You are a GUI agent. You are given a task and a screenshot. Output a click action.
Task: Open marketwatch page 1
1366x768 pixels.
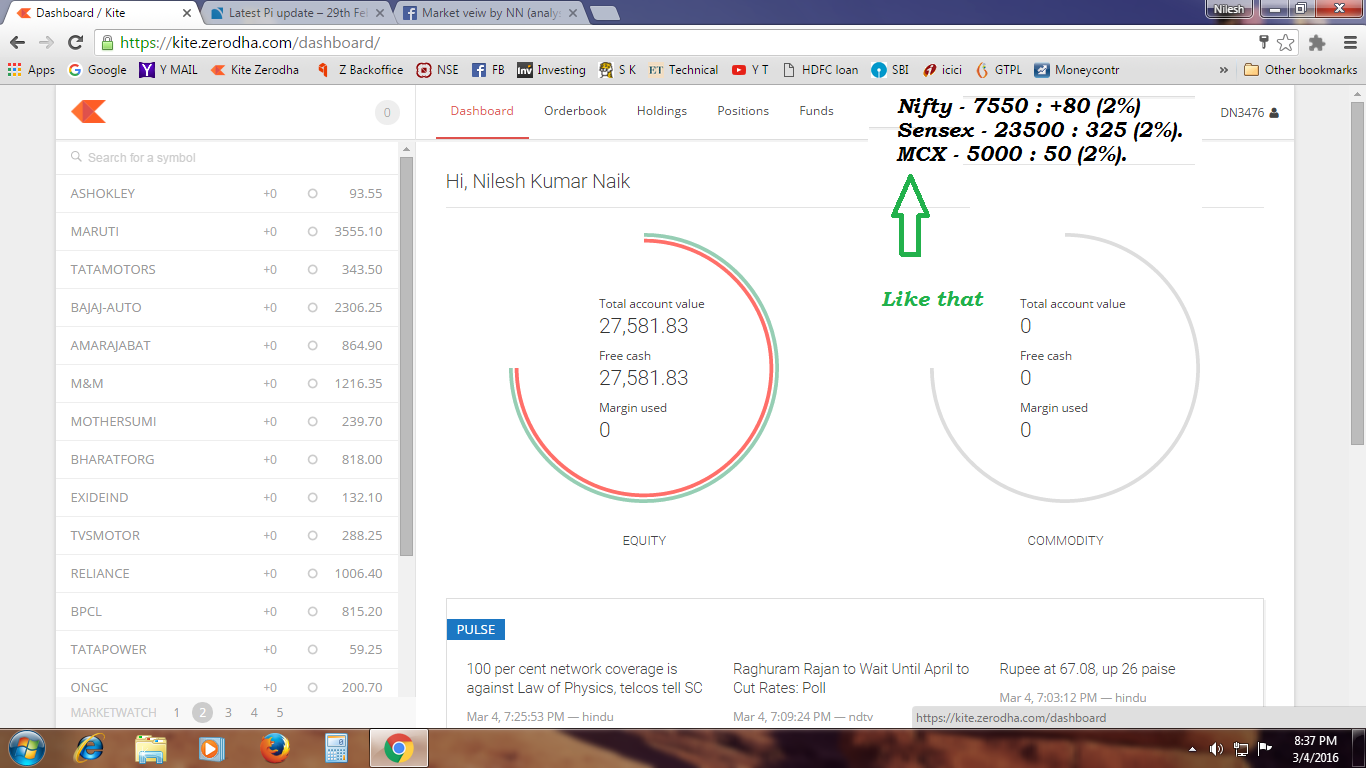tap(176, 713)
